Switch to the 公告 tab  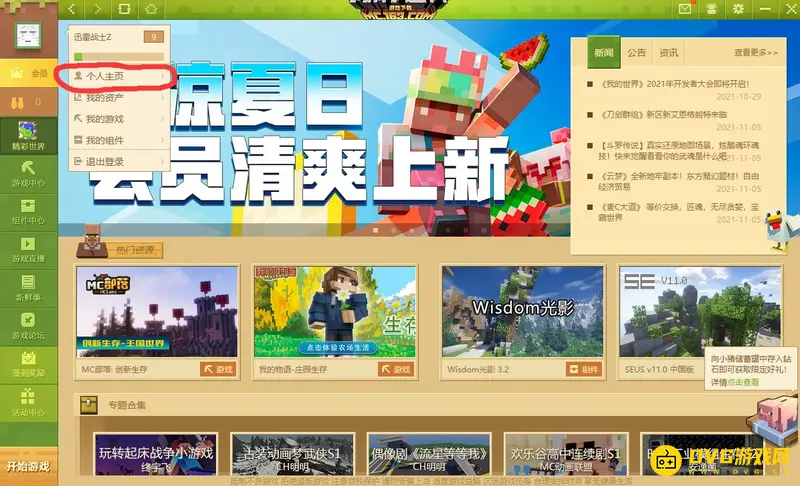pos(636,52)
